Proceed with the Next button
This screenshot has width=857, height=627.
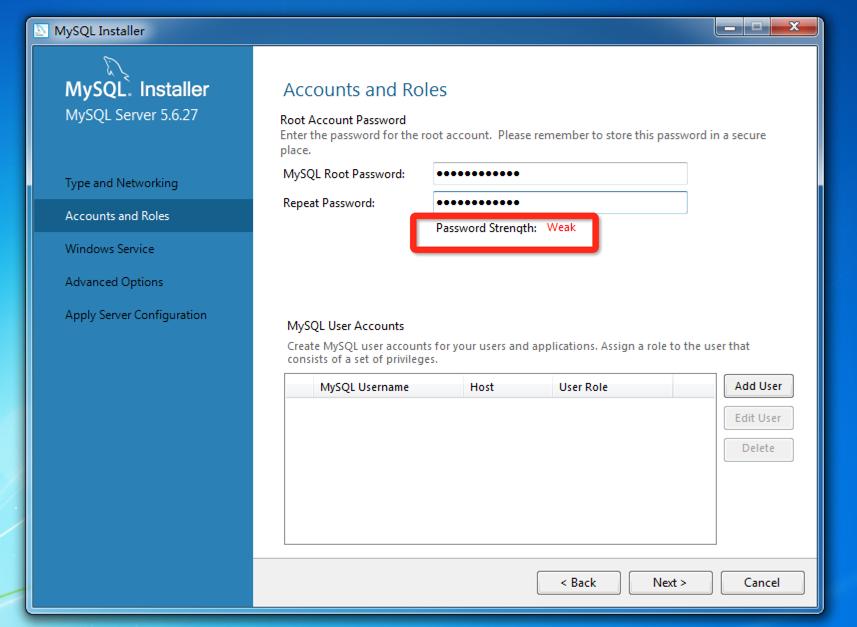[x=670, y=582]
